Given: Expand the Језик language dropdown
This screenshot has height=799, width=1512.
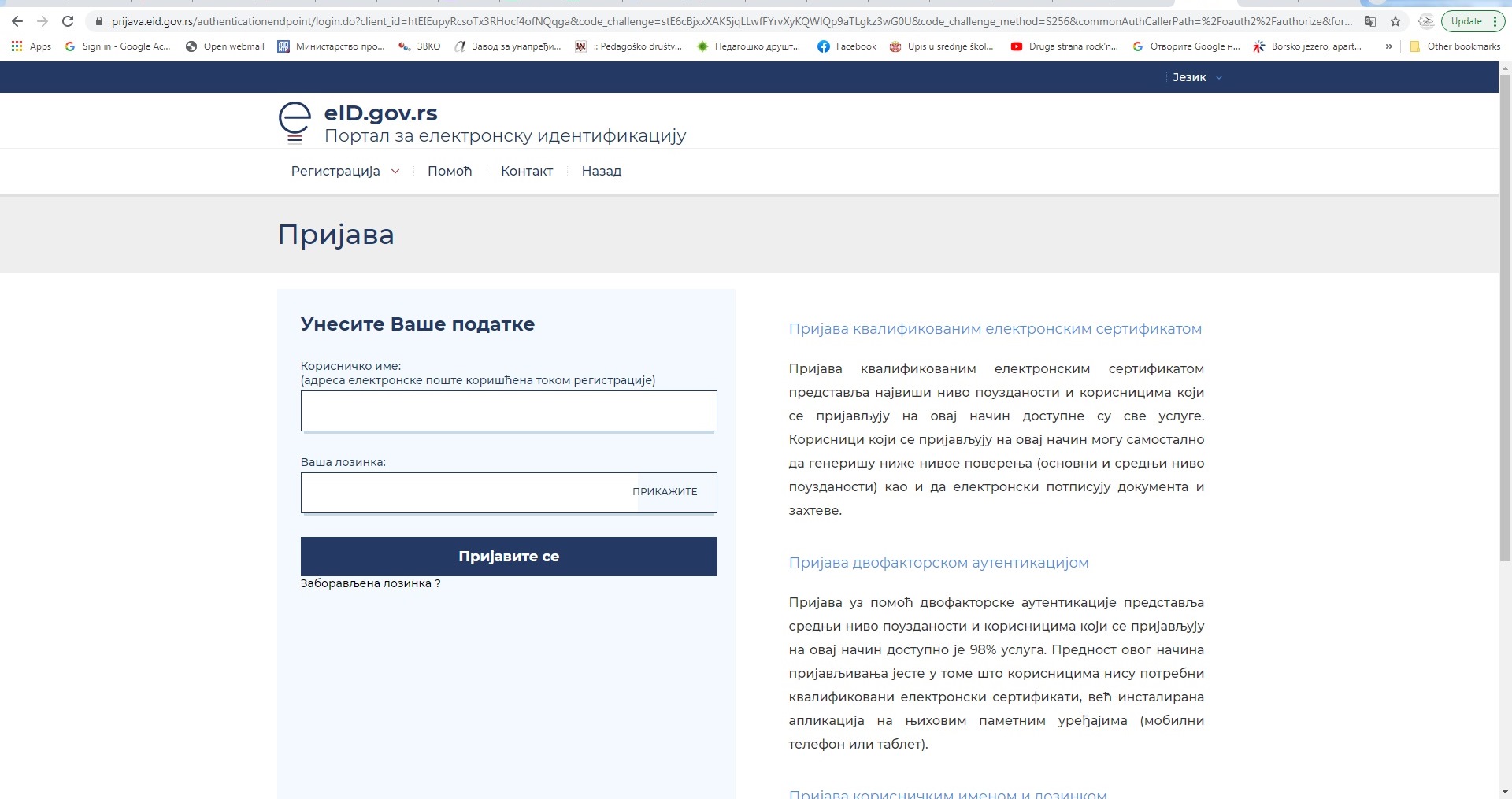Looking at the screenshot, I should [1196, 77].
